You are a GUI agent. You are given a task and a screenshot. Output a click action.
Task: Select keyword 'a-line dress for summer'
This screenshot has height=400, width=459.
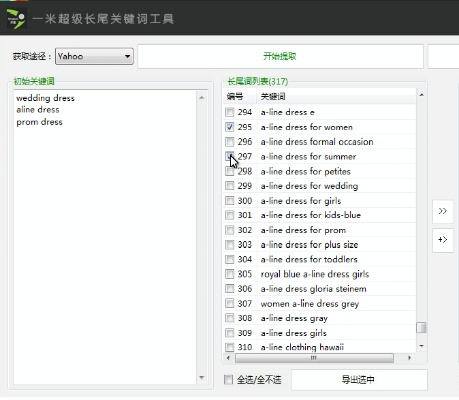click(308, 157)
